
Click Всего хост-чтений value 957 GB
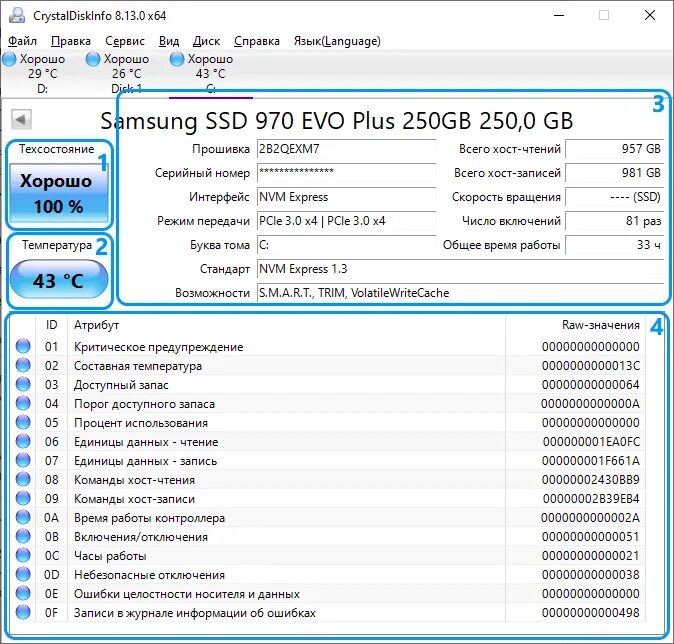(x=615, y=149)
